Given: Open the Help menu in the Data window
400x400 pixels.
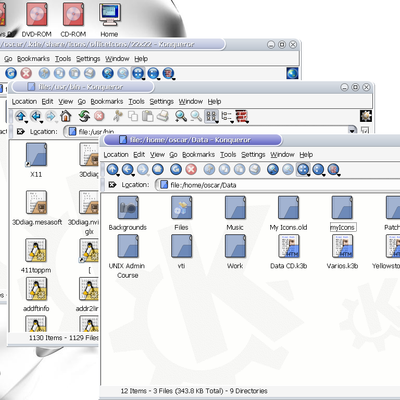Looking at the screenshot, I should point(306,154).
